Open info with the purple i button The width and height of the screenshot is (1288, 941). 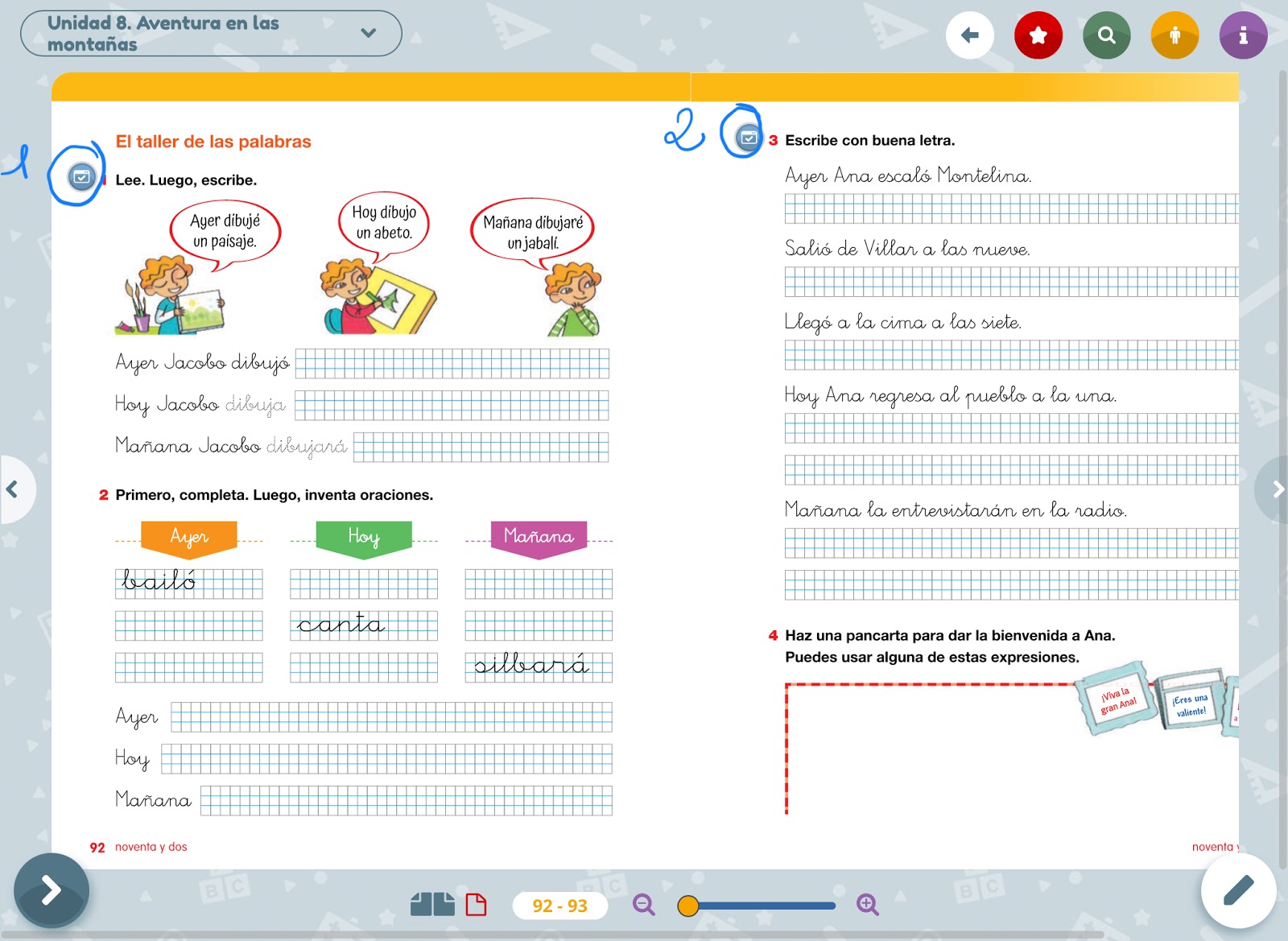(x=1244, y=35)
